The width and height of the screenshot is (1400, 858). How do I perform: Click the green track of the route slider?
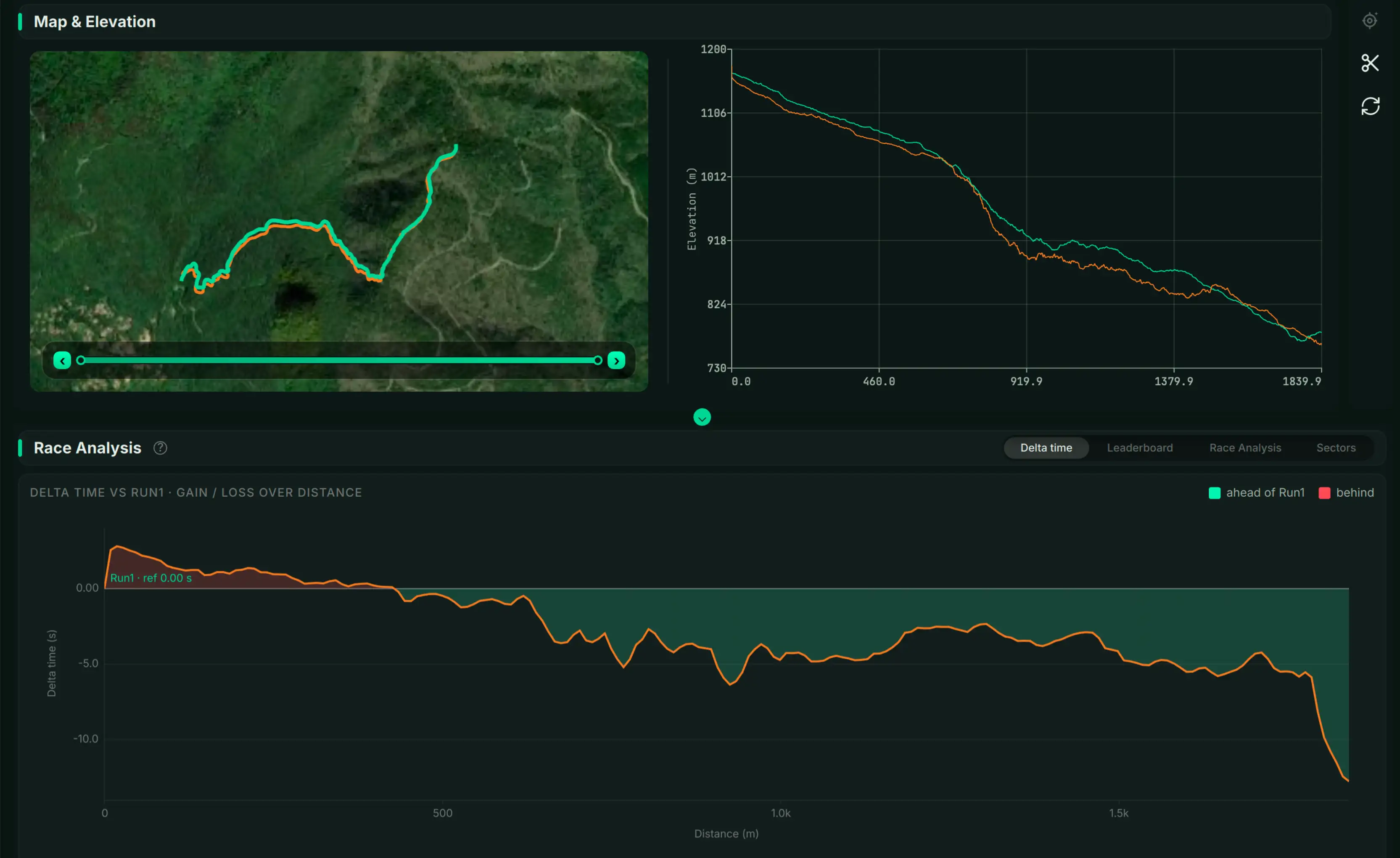pyautogui.click(x=339, y=360)
